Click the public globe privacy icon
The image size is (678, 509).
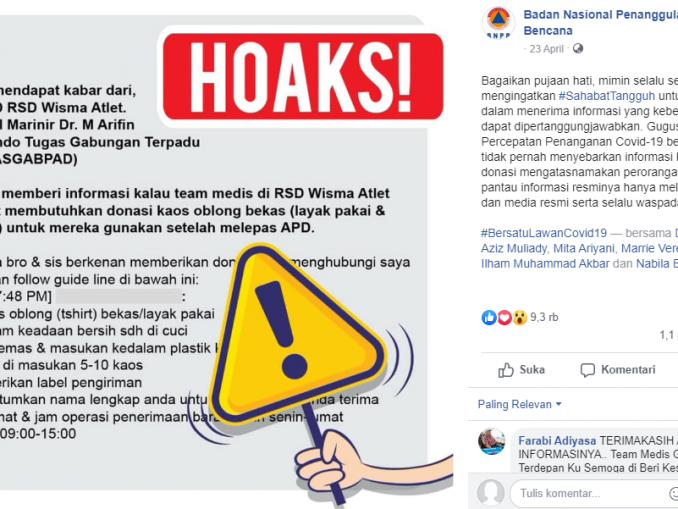578,49
